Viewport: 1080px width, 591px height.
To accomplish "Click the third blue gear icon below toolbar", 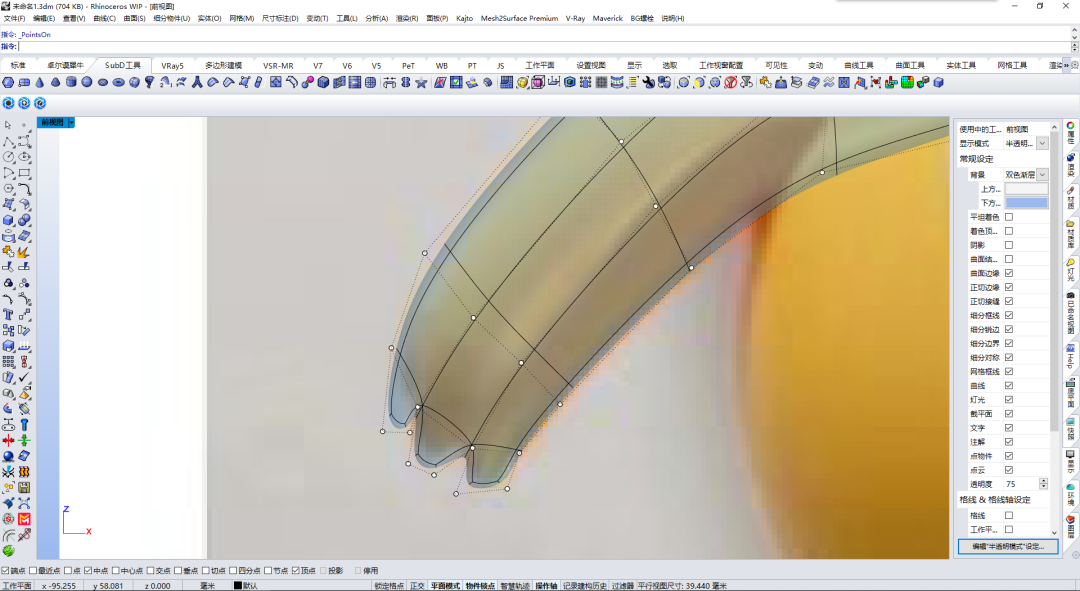I will [40, 103].
